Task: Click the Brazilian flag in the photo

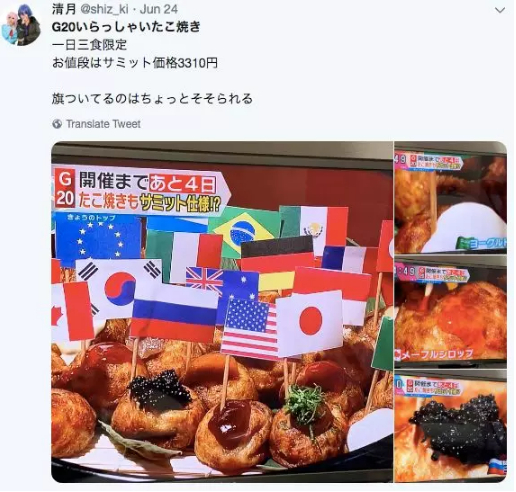Action: (243, 230)
